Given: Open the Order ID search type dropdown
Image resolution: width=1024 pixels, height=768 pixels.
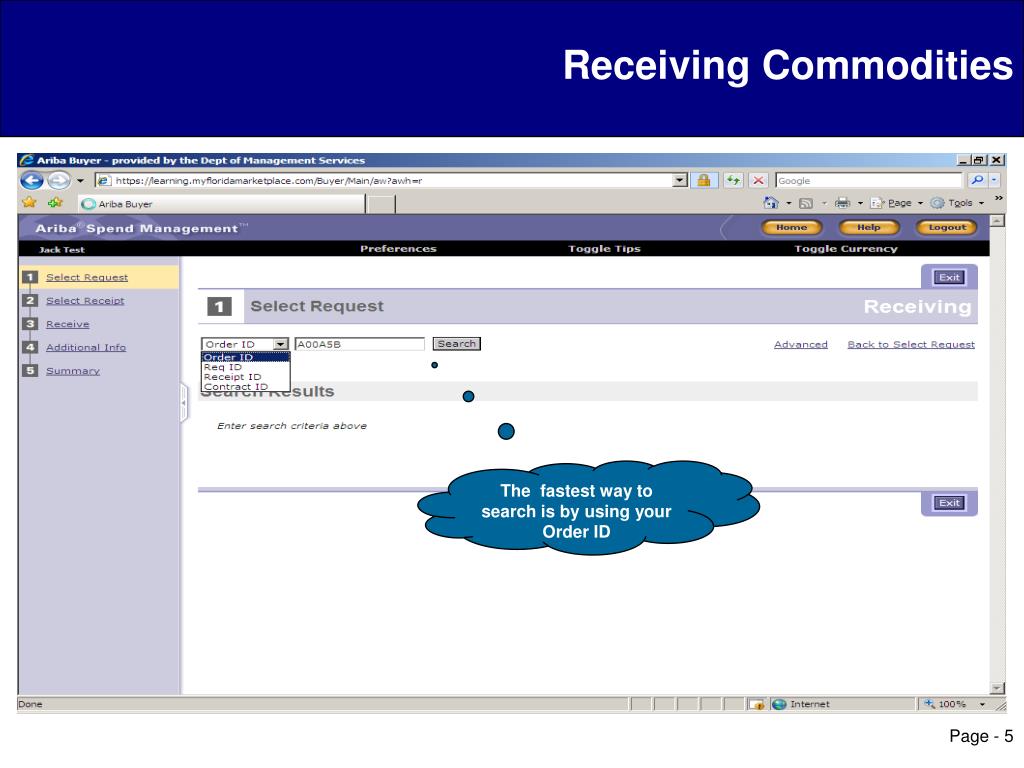Looking at the screenshot, I should (245, 344).
